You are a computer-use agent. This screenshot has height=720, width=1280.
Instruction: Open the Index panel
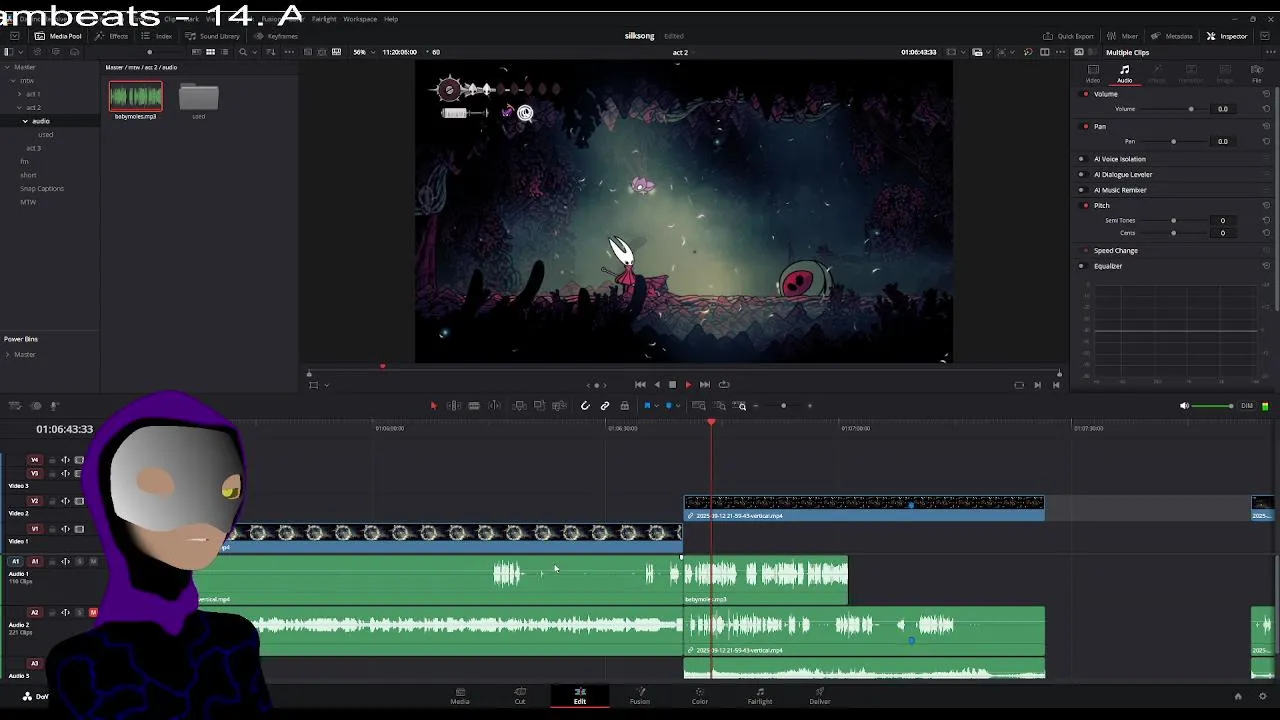click(157, 36)
